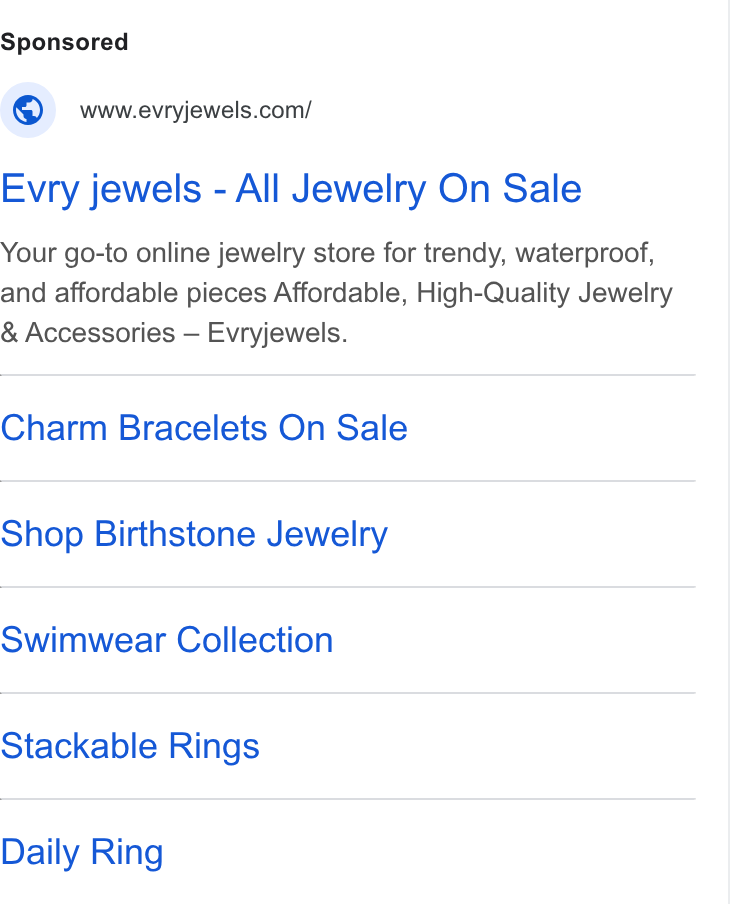730x904 pixels.
Task: Click the High-Quality Jewelry text in the description
Action: (544, 293)
